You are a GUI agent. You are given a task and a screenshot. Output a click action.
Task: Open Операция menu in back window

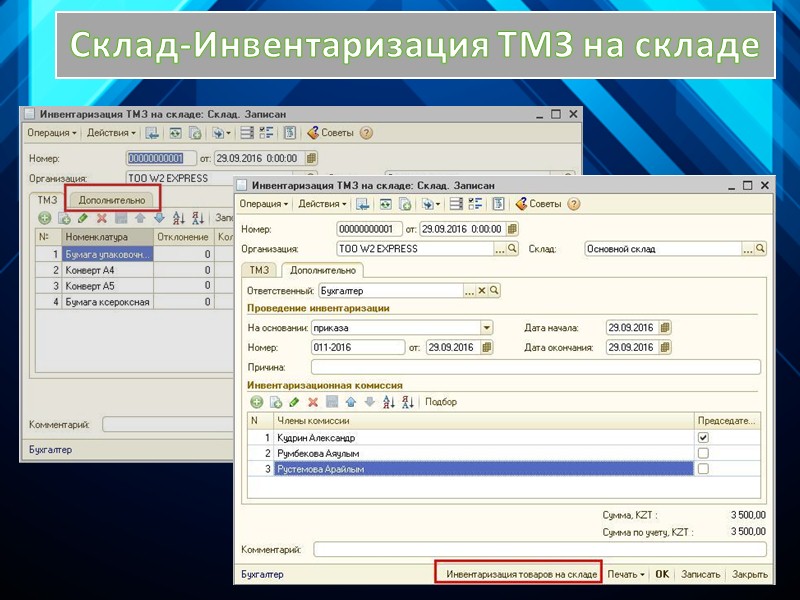(52, 133)
